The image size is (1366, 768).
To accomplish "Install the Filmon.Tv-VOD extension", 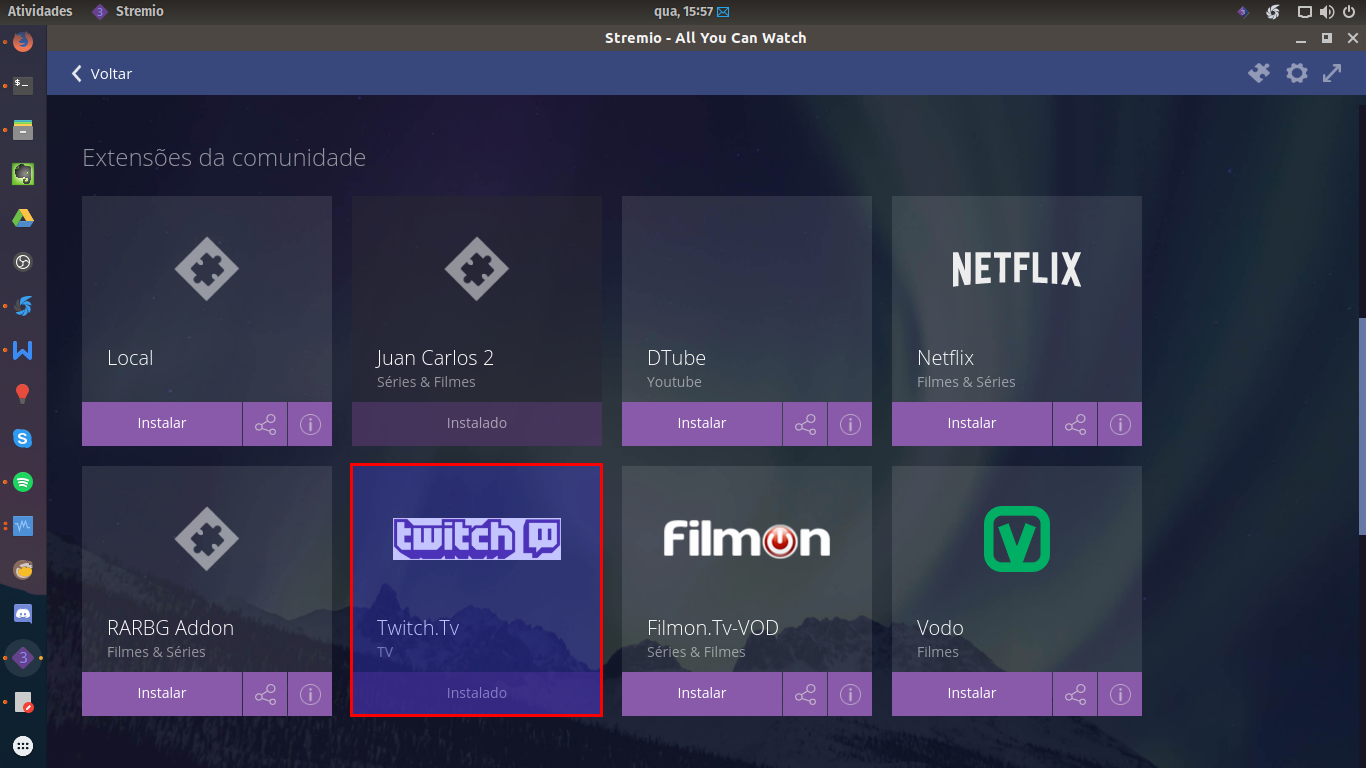I will coord(702,694).
